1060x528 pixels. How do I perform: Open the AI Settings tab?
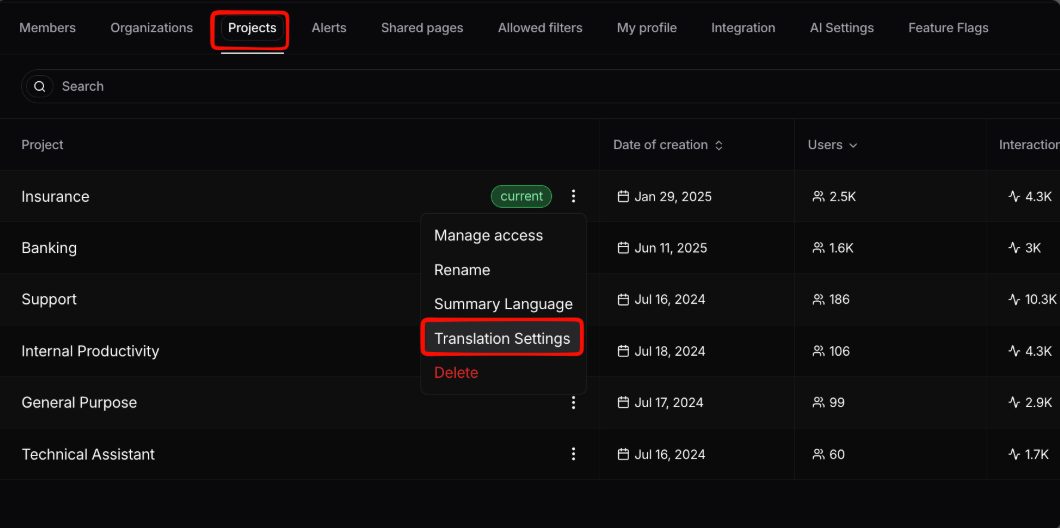(x=842, y=28)
